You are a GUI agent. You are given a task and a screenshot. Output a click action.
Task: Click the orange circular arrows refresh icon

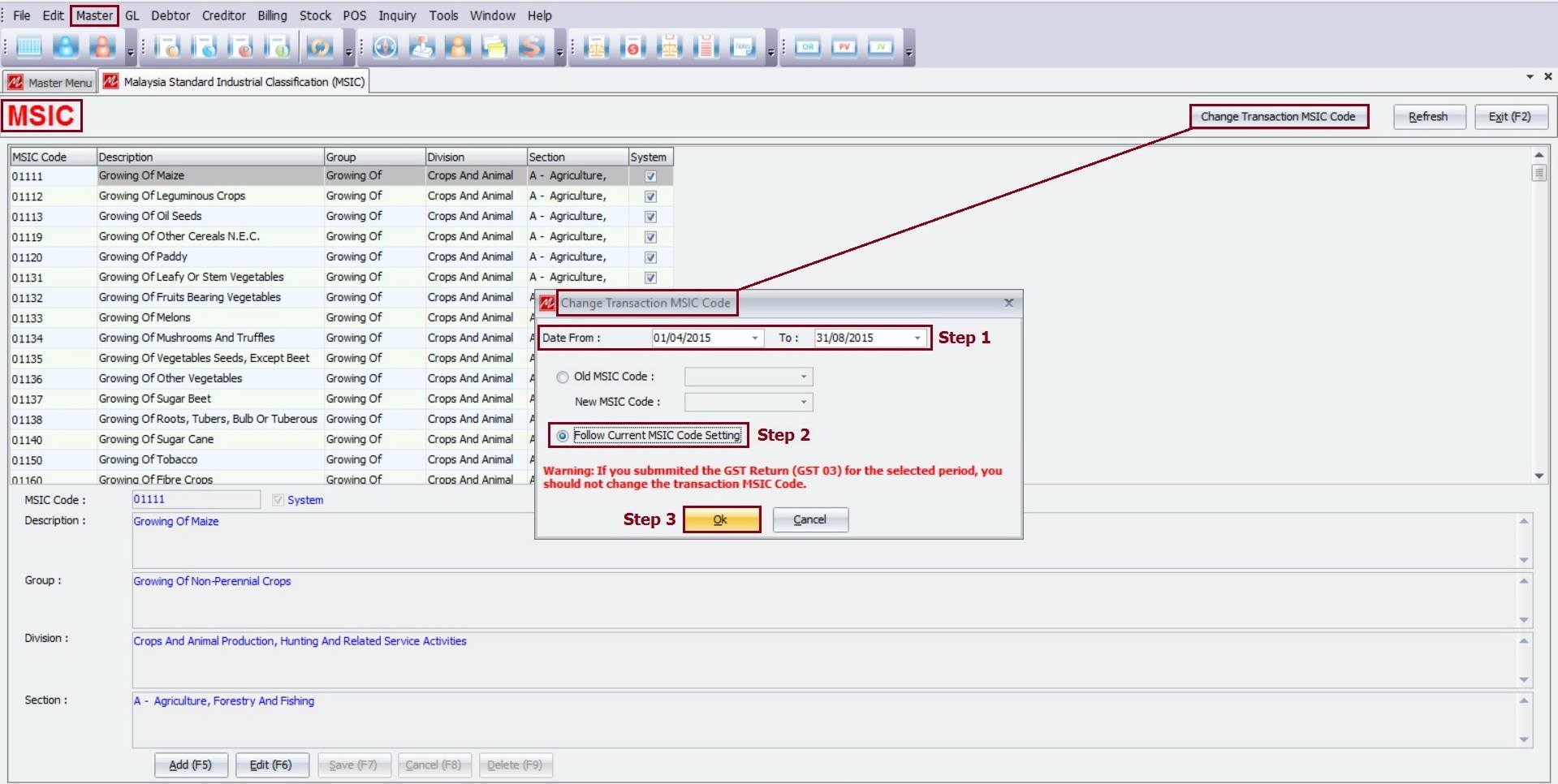click(x=320, y=47)
